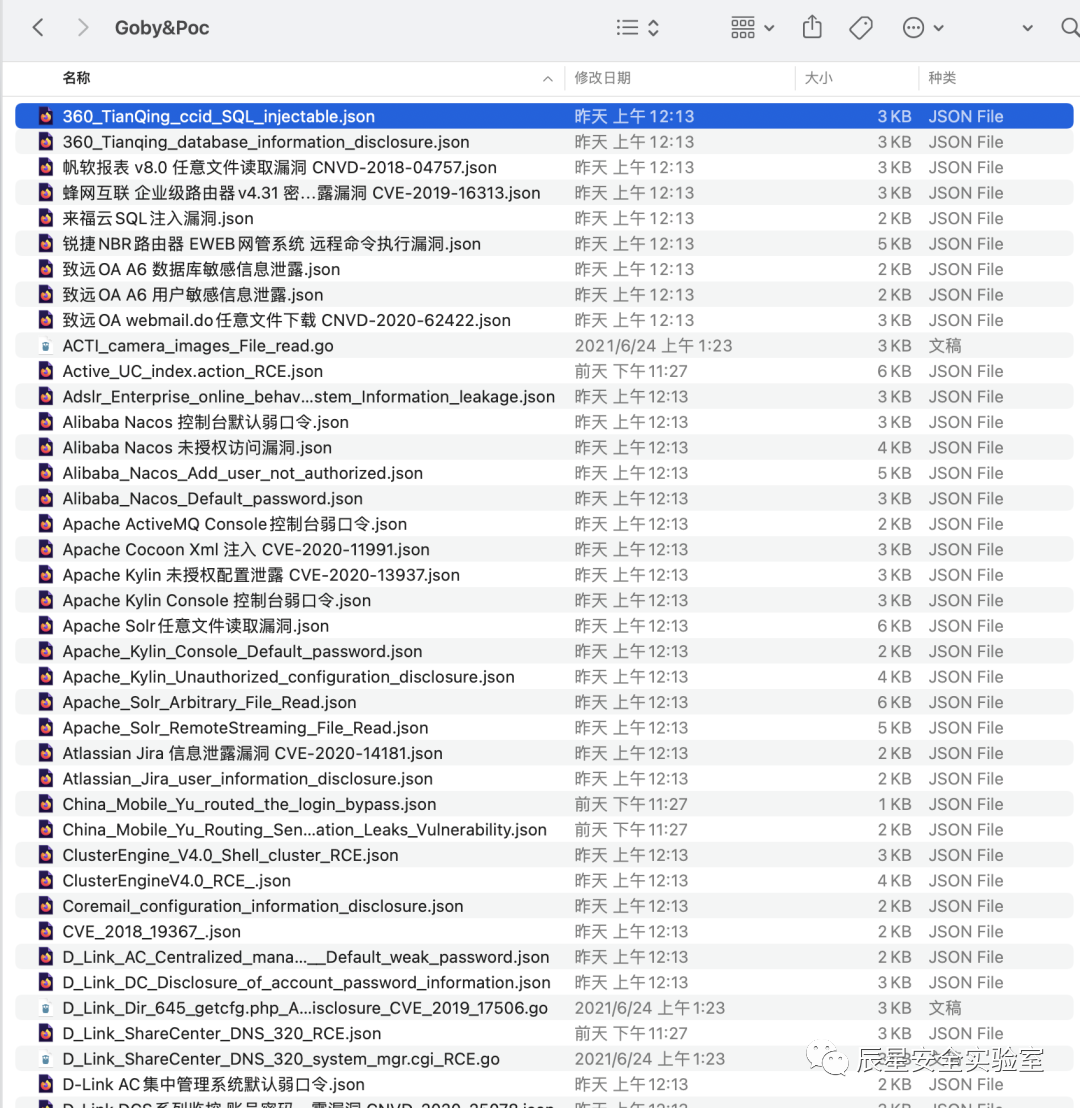Select China_Mobile_Yu_Routing_Sen...Leaks_Vulnerability.json
This screenshot has height=1108, width=1080.
[x=544, y=829]
